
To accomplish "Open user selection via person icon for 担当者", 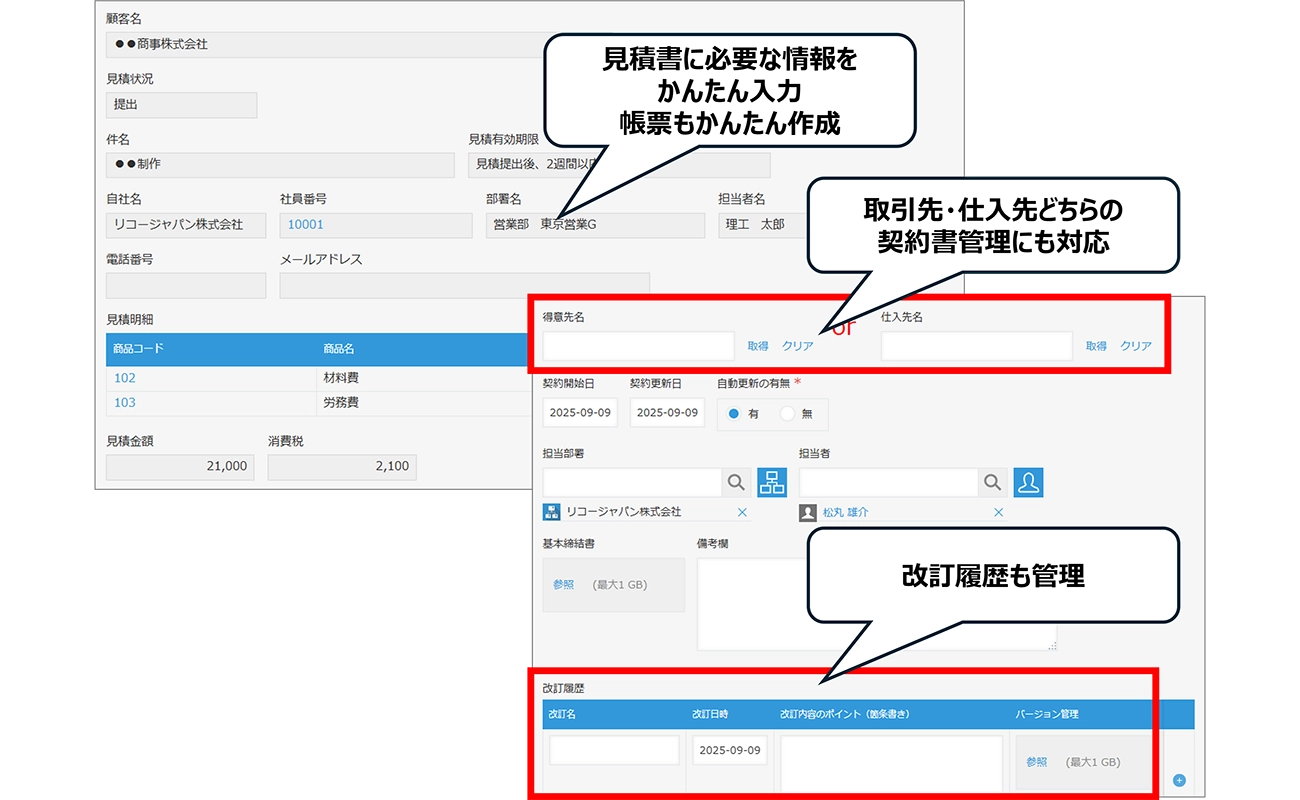I will [x=1029, y=481].
